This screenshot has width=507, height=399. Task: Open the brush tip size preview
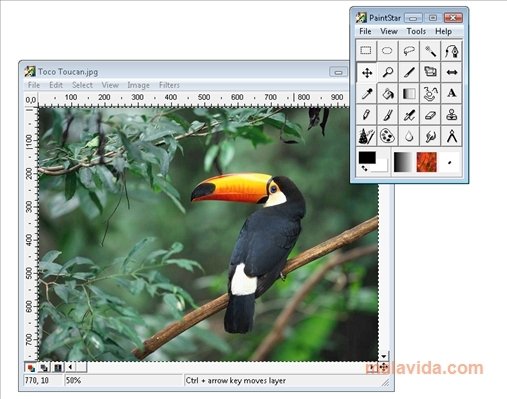click(450, 162)
